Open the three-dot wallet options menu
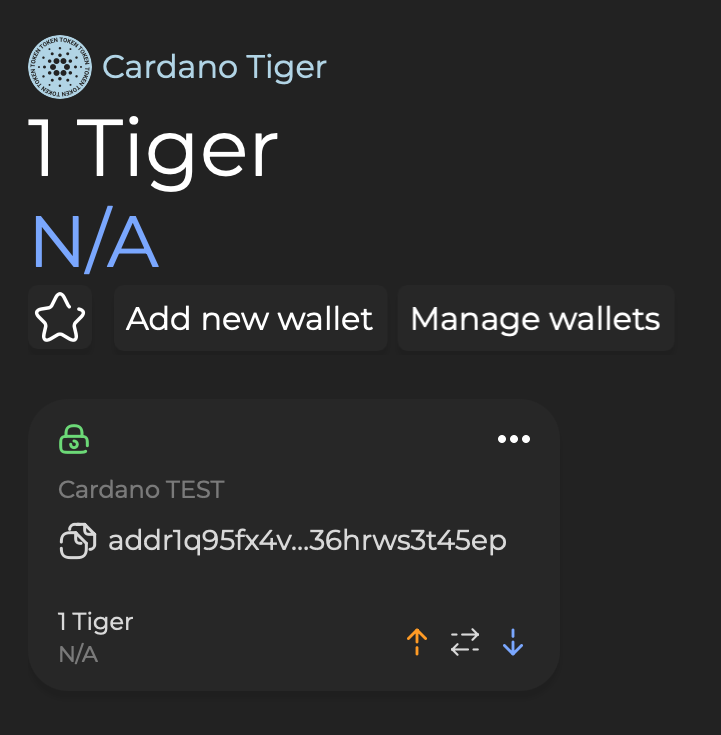The image size is (721, 735). pyautogui.click(x=514, y=439)
